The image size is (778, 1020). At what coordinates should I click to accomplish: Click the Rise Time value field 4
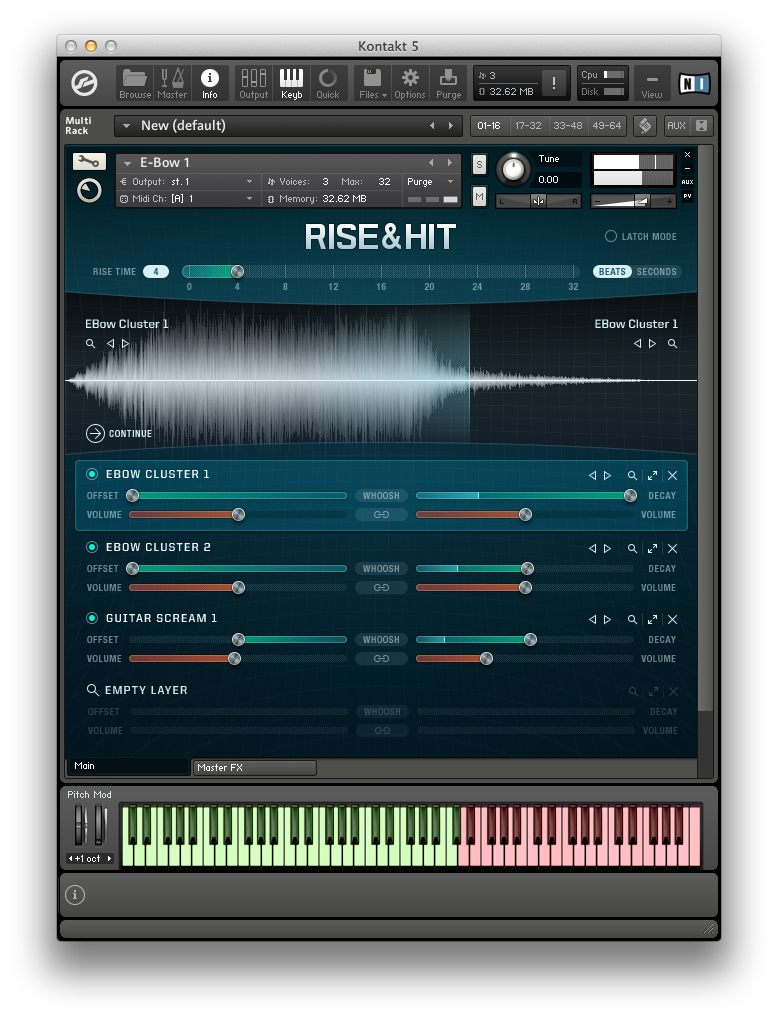click(156, 272)
